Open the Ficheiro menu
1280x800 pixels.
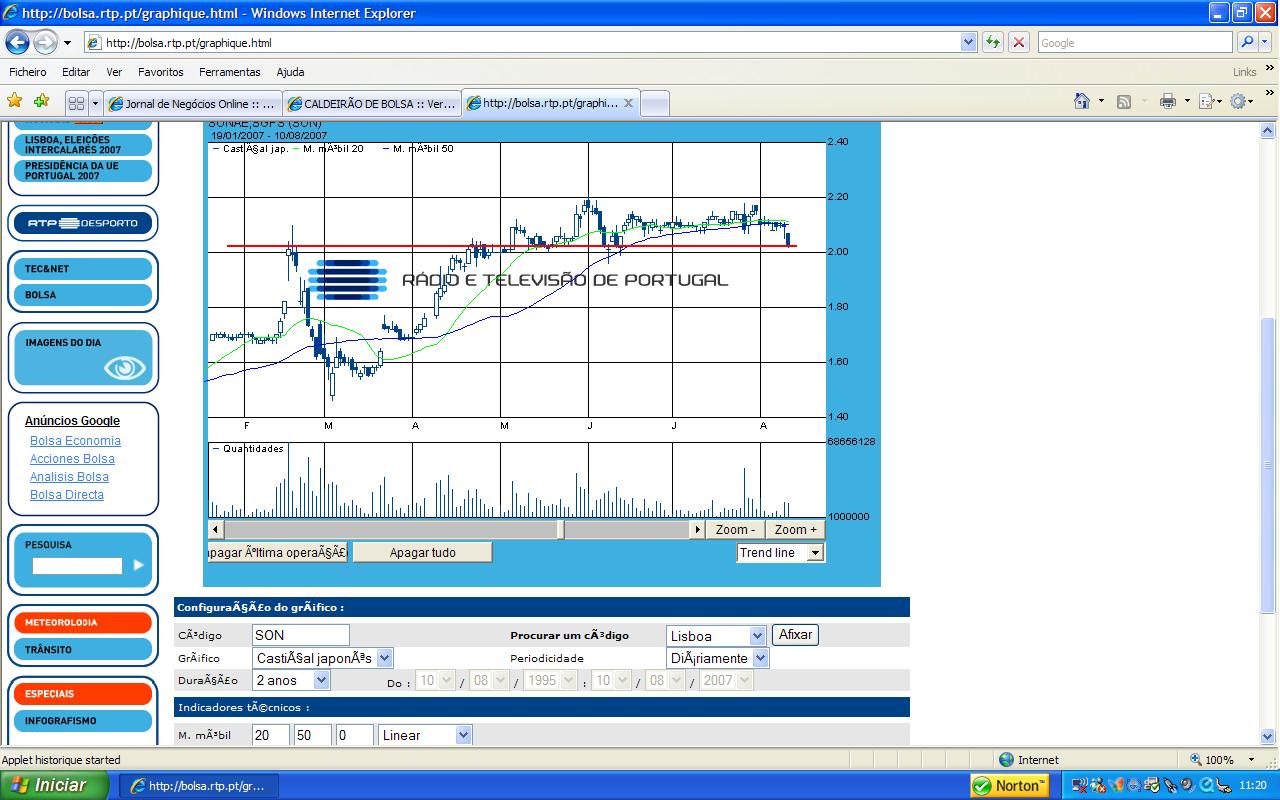(x=28, y=72)
